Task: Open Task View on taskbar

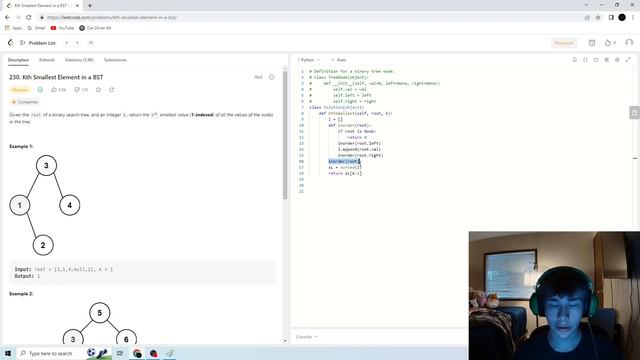Action: click(120, 353)
